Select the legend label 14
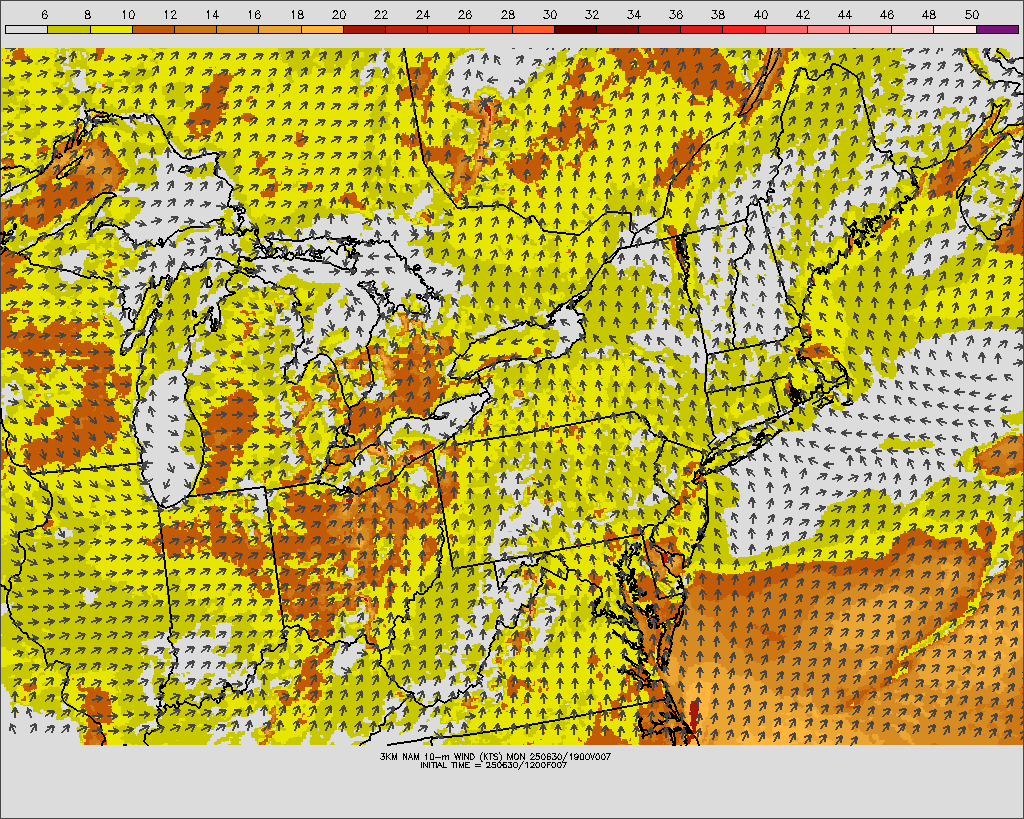 (x=212, y=14)
